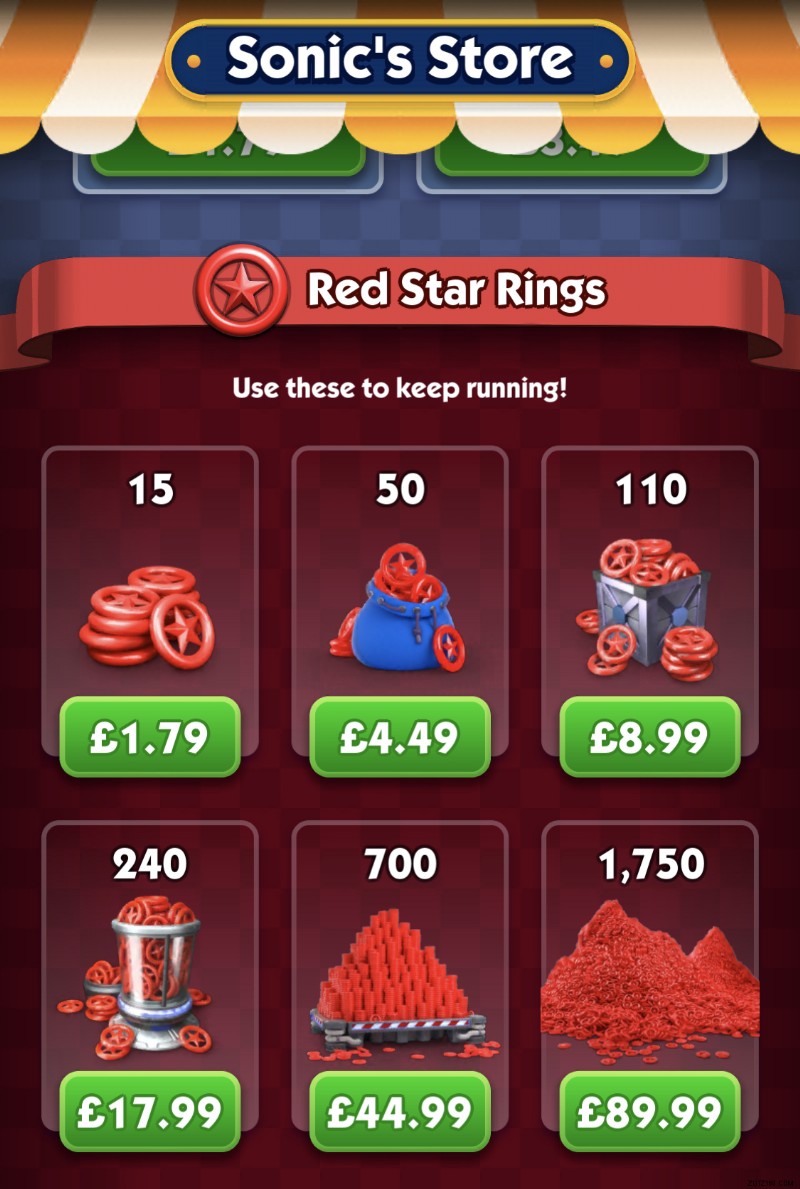
Task: Buy 1,750 rings for £89.99
Action: [x=650, y=1112]
